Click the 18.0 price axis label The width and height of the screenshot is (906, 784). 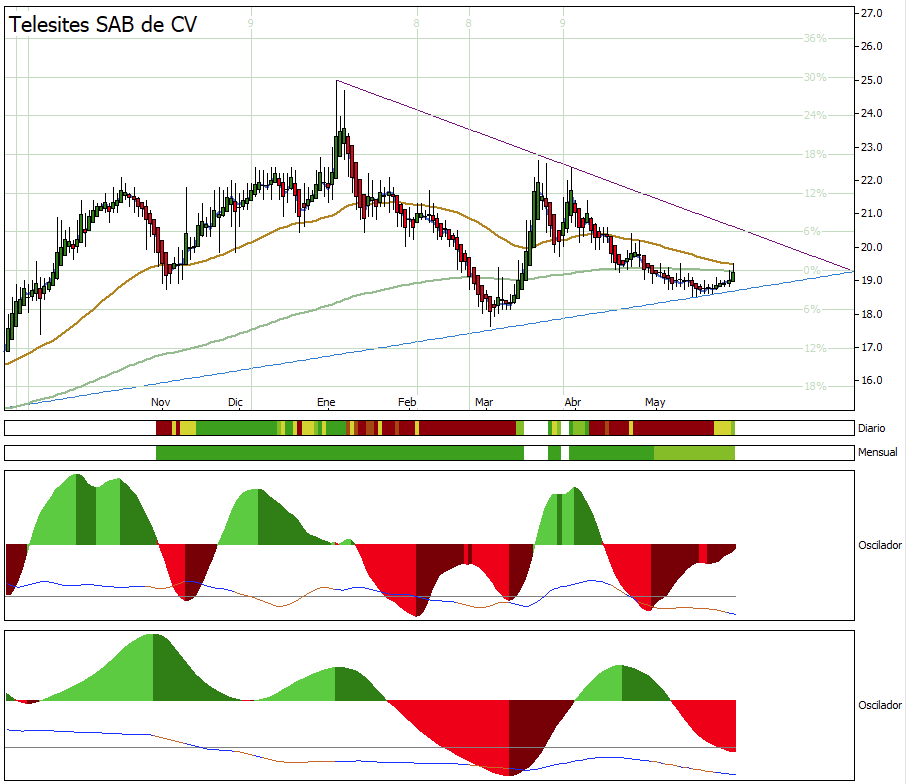point(871,314)
